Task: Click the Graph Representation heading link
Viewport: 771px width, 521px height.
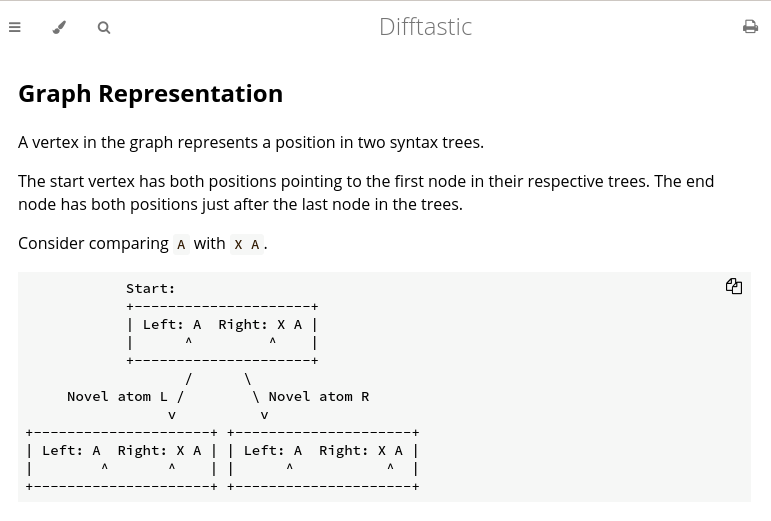Action: [x=150, y=93]
